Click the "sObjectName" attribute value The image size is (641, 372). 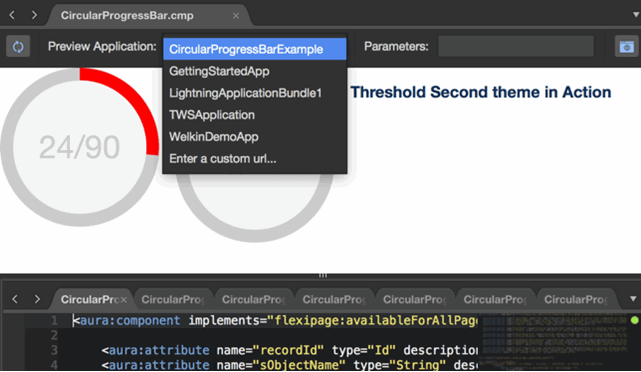pyautogui.click(x=299, y=365)
